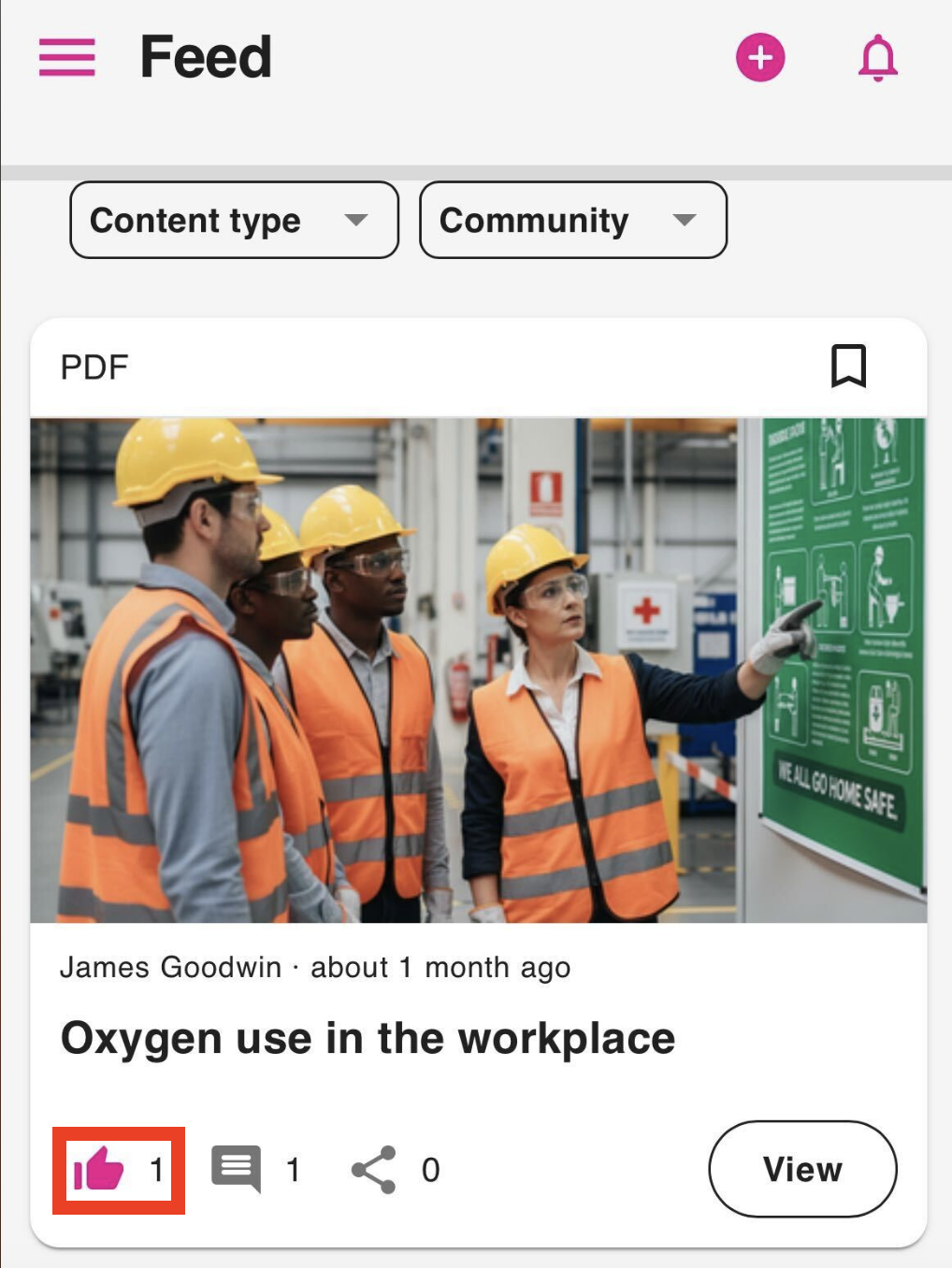Open comments on the Oxygen use post
The height and width of the screenshot is (1268, 952).
point(235,1167)
